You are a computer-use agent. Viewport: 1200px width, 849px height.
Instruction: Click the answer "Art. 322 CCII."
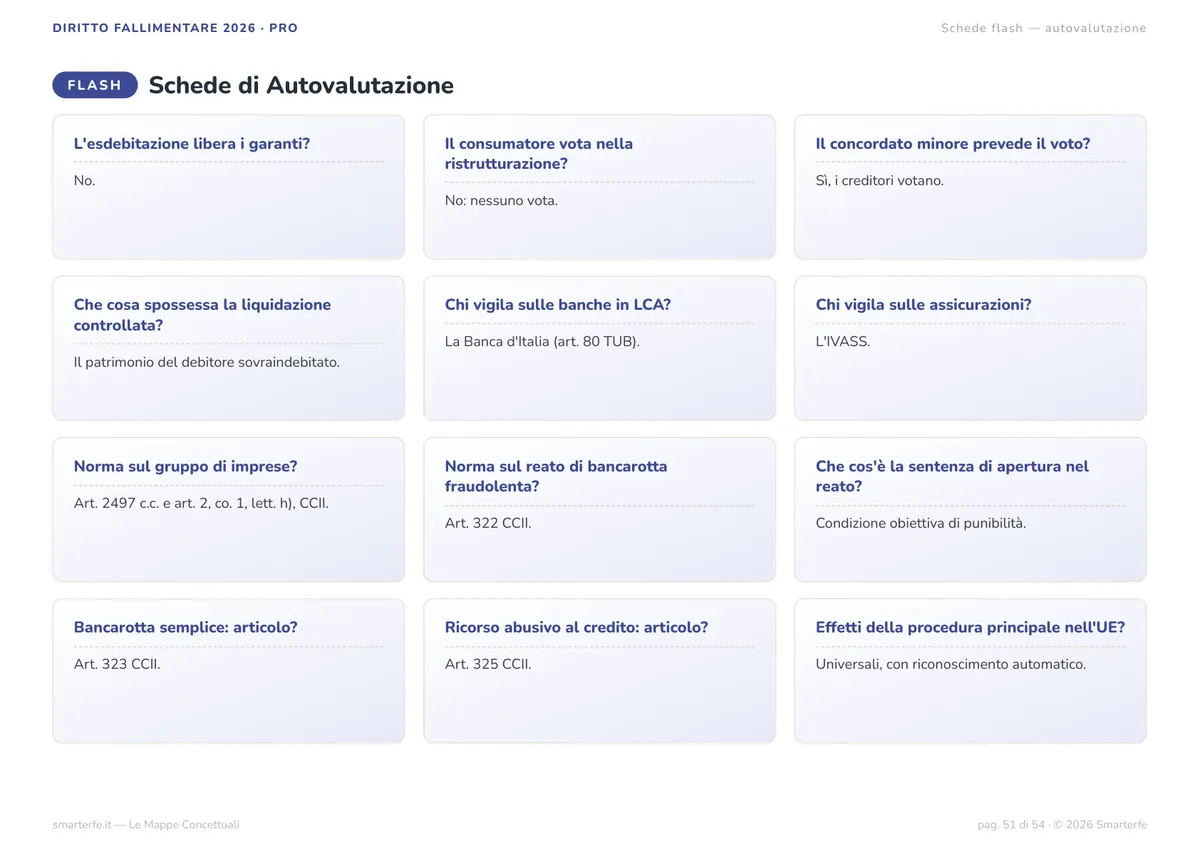[x=488, y=523]
